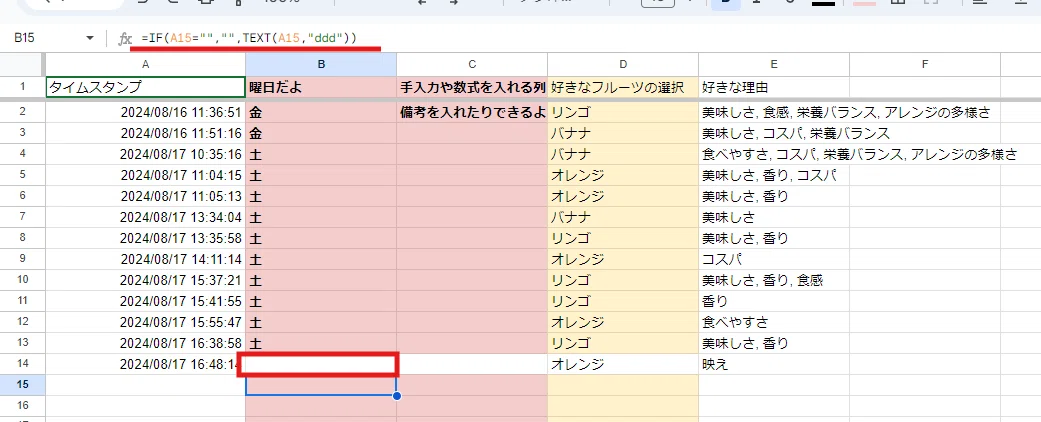Click the 香り cell in row 11
The width and height of the screenshot is (1041, 422).
pyautogui.click(x=773, y=301)
